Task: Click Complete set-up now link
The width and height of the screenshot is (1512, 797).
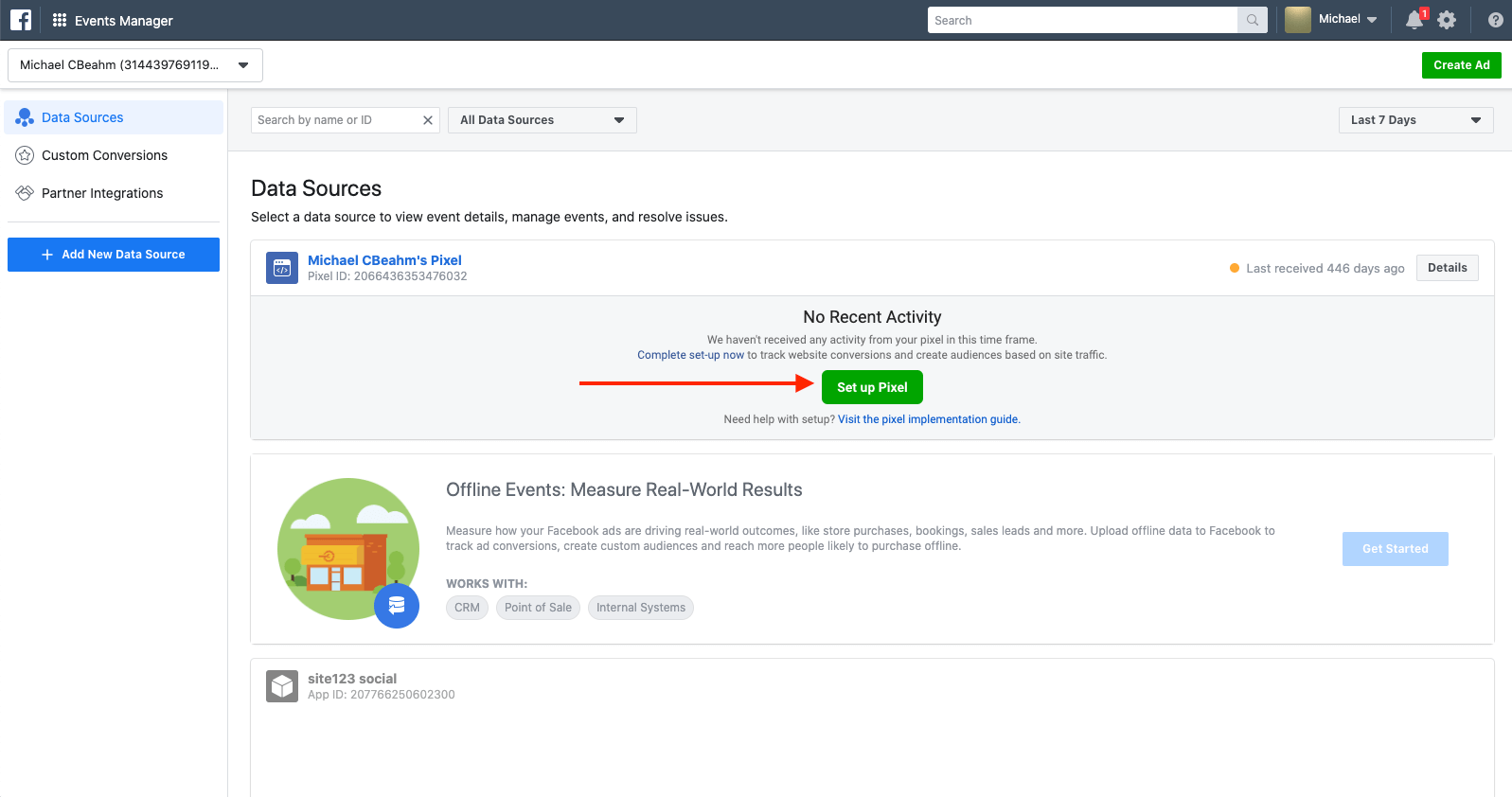Action: pos(690,355)
